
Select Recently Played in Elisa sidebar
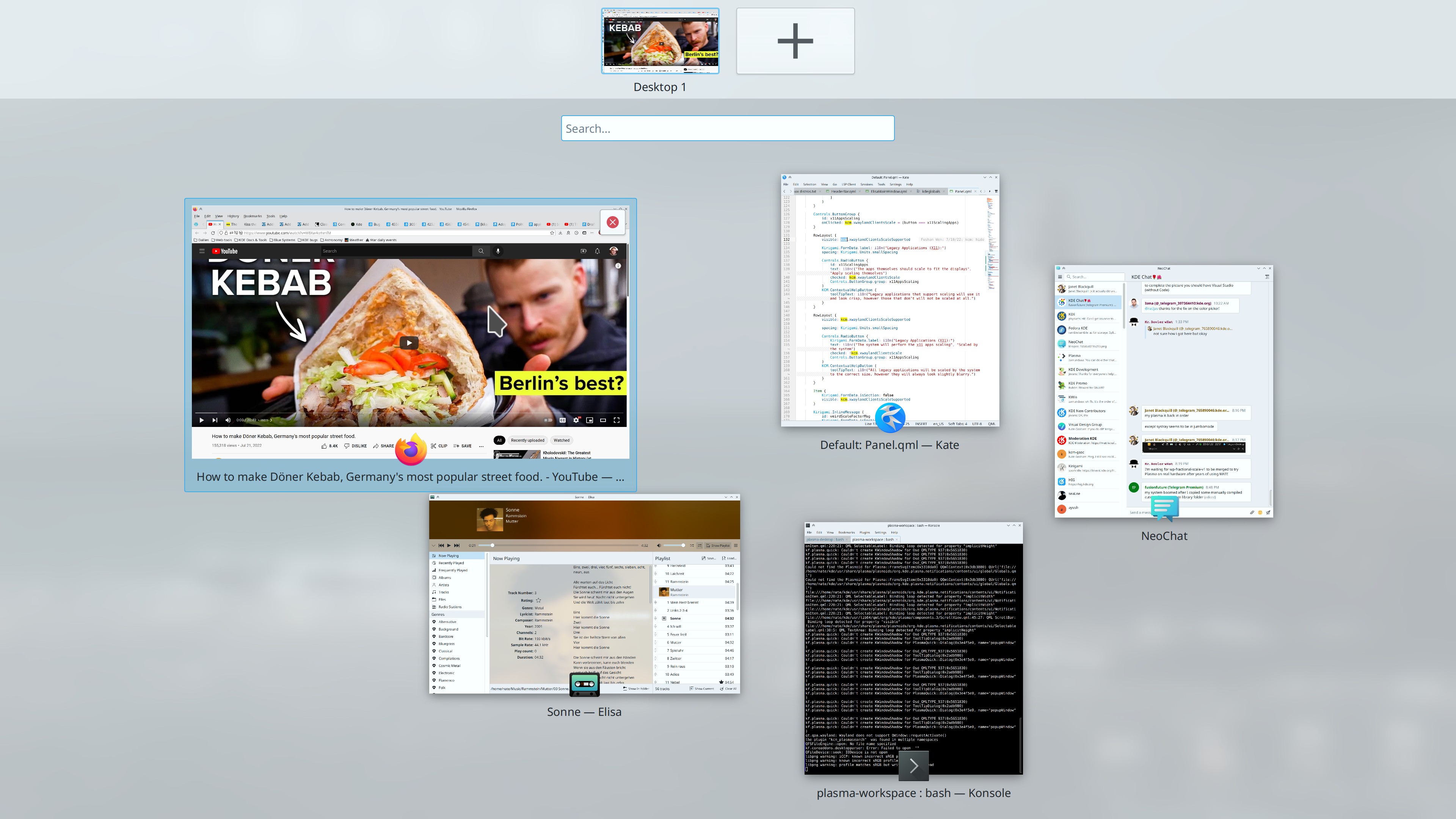click(x=451, y=563)
